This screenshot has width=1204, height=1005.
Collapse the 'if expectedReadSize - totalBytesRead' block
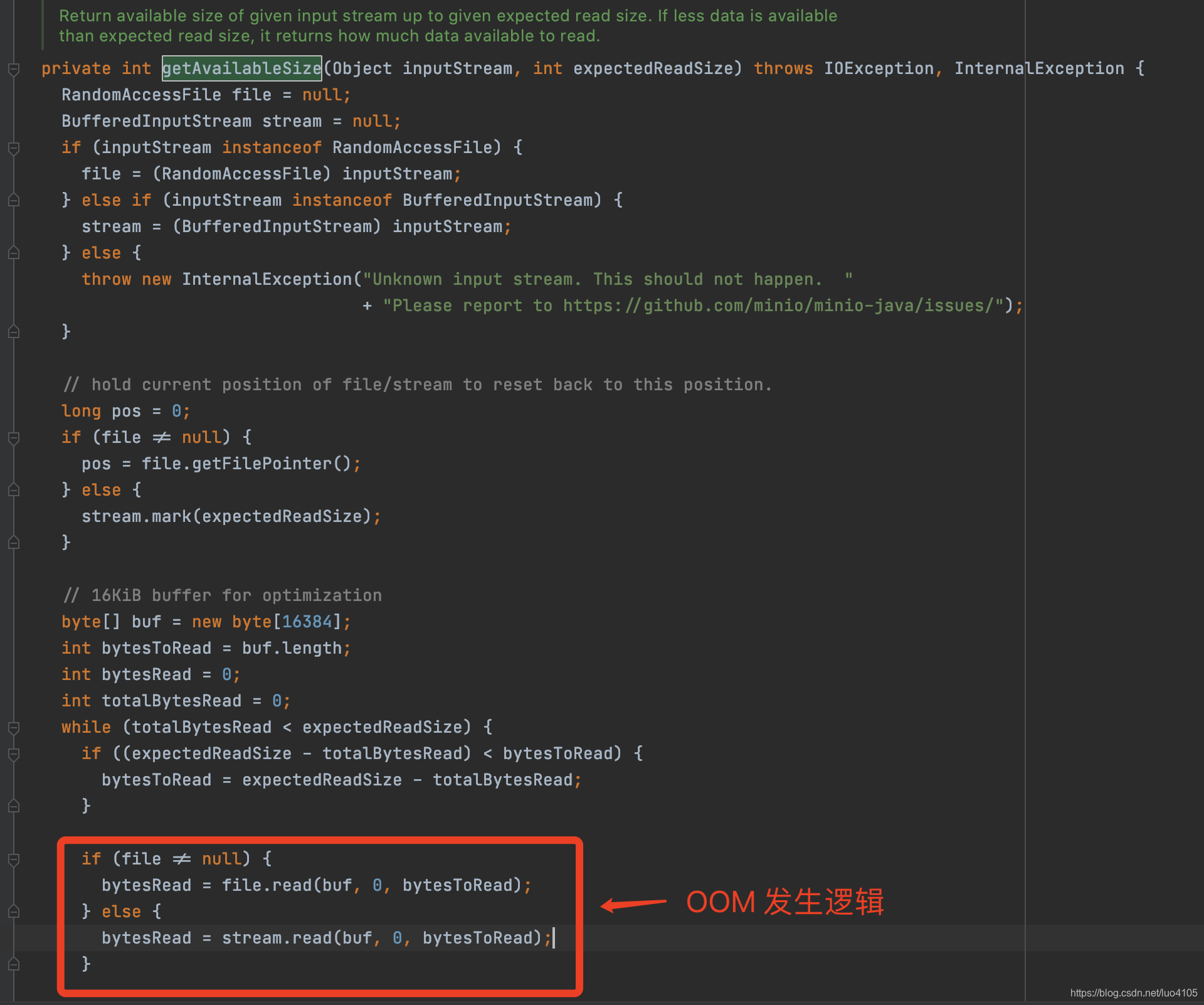(x=14, y=754)
